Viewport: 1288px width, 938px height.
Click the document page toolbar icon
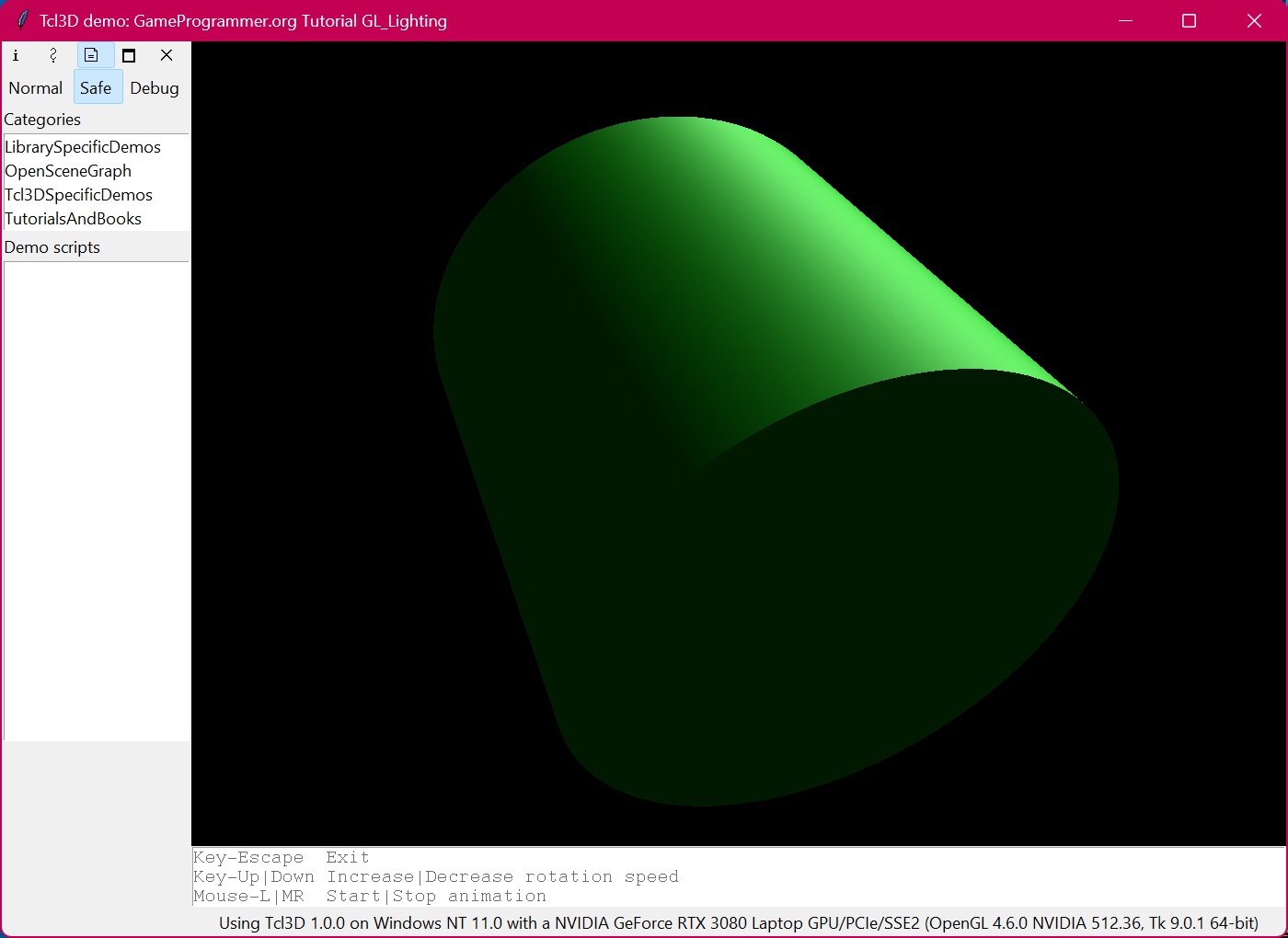click(91, 55)
